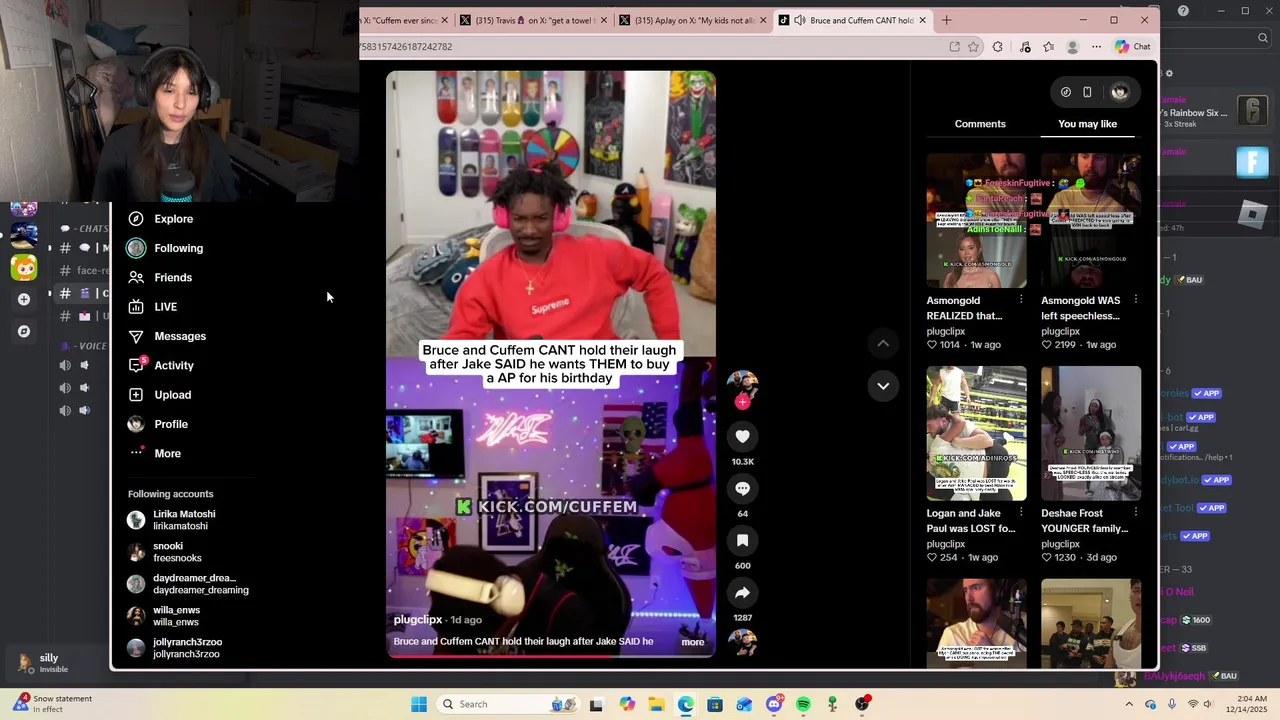
Task: Open browser Settings and more menu
Action: 1096,47
